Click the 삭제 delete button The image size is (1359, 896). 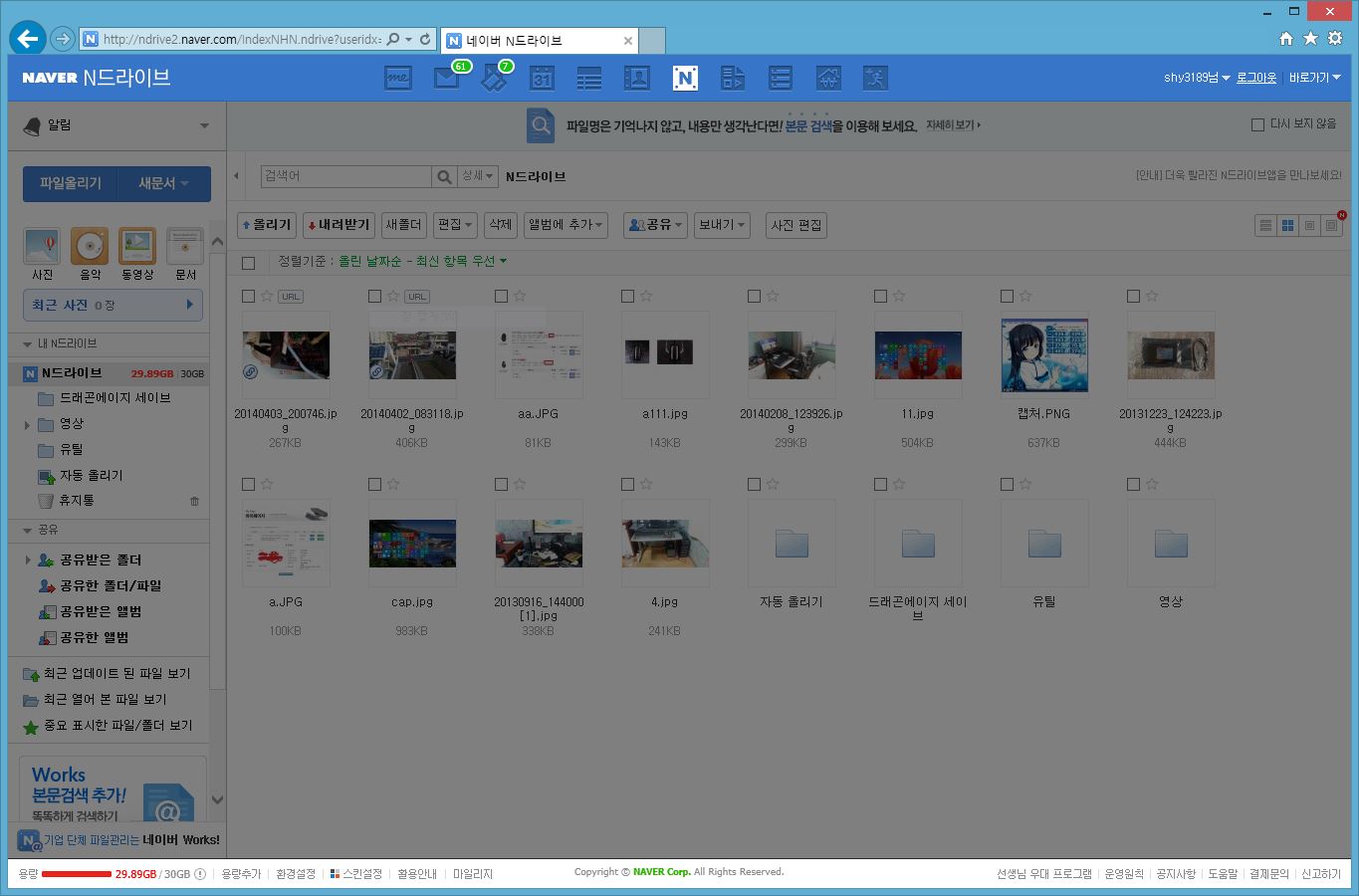pyautogui.click(x=501, y=225)
